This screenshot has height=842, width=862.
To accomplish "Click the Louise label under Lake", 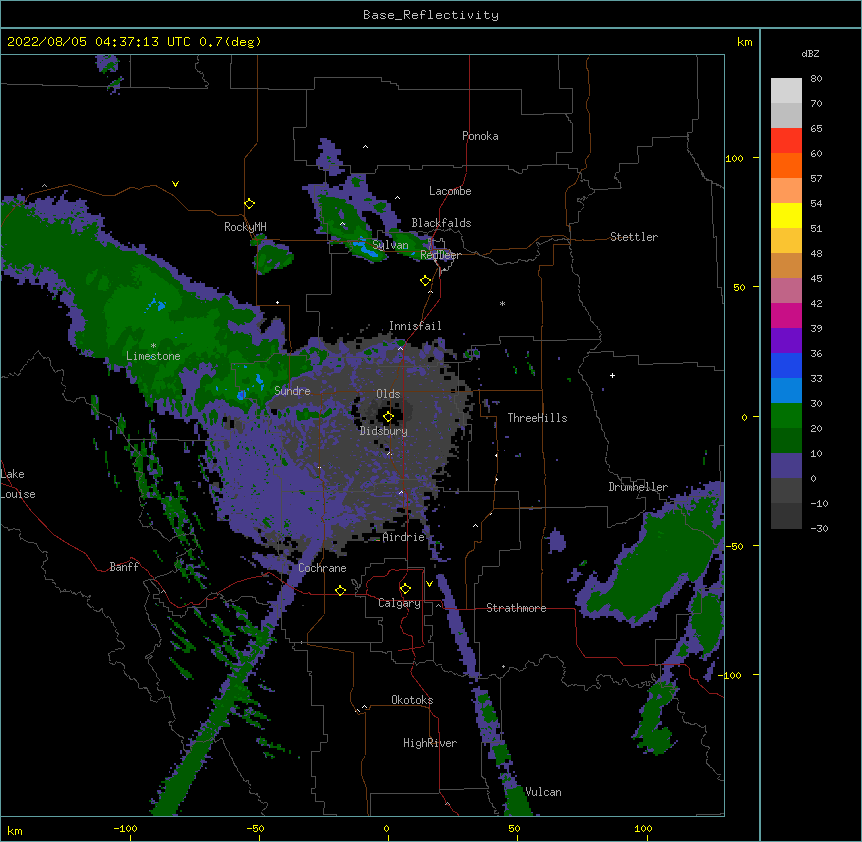I will [x=18, y=494].
